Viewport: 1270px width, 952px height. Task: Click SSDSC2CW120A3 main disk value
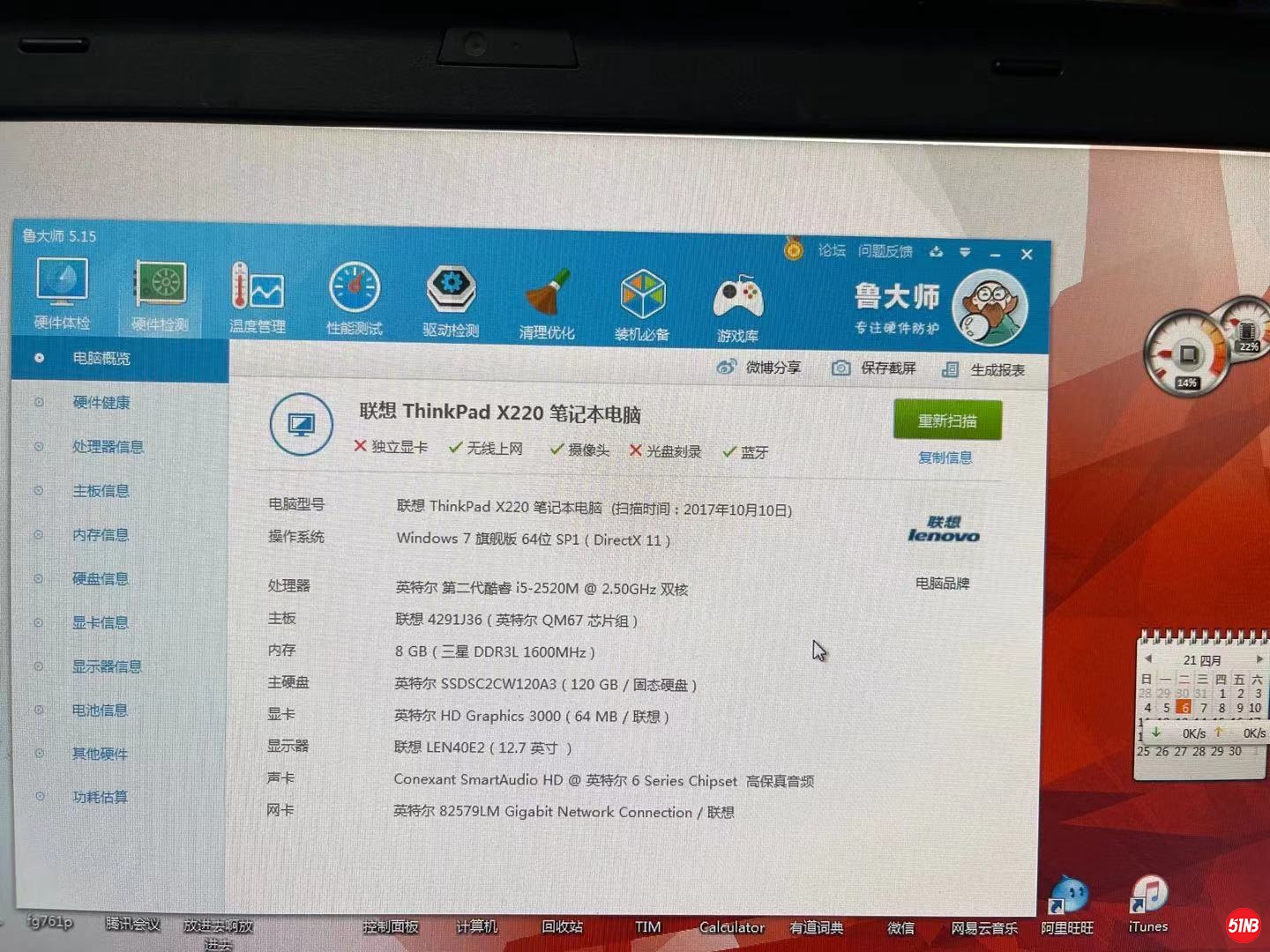coord(545,684)
